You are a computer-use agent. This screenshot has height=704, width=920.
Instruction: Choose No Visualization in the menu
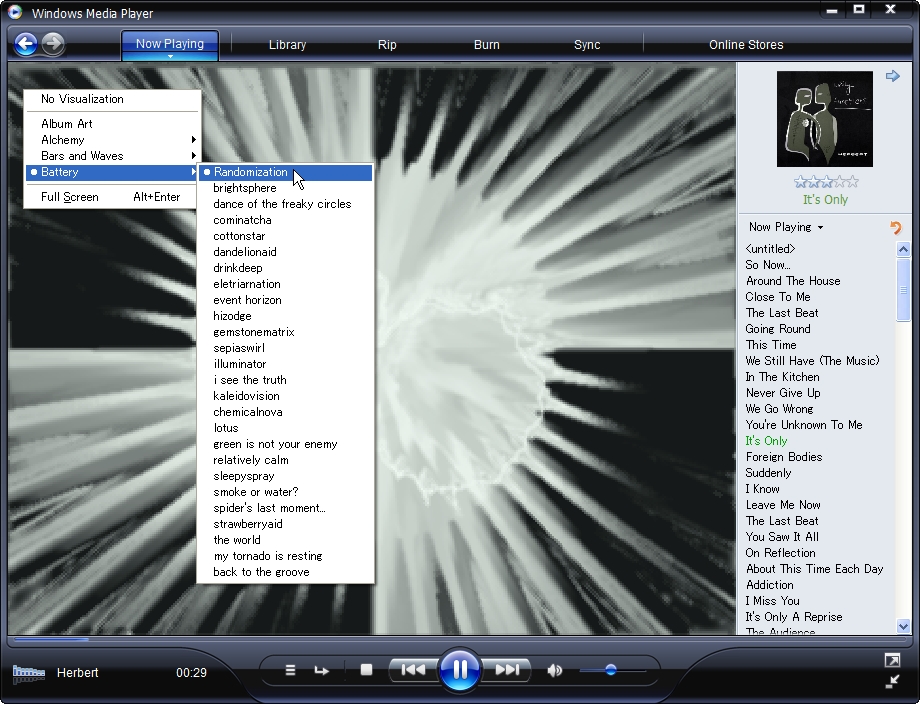(x=111, y=99)
